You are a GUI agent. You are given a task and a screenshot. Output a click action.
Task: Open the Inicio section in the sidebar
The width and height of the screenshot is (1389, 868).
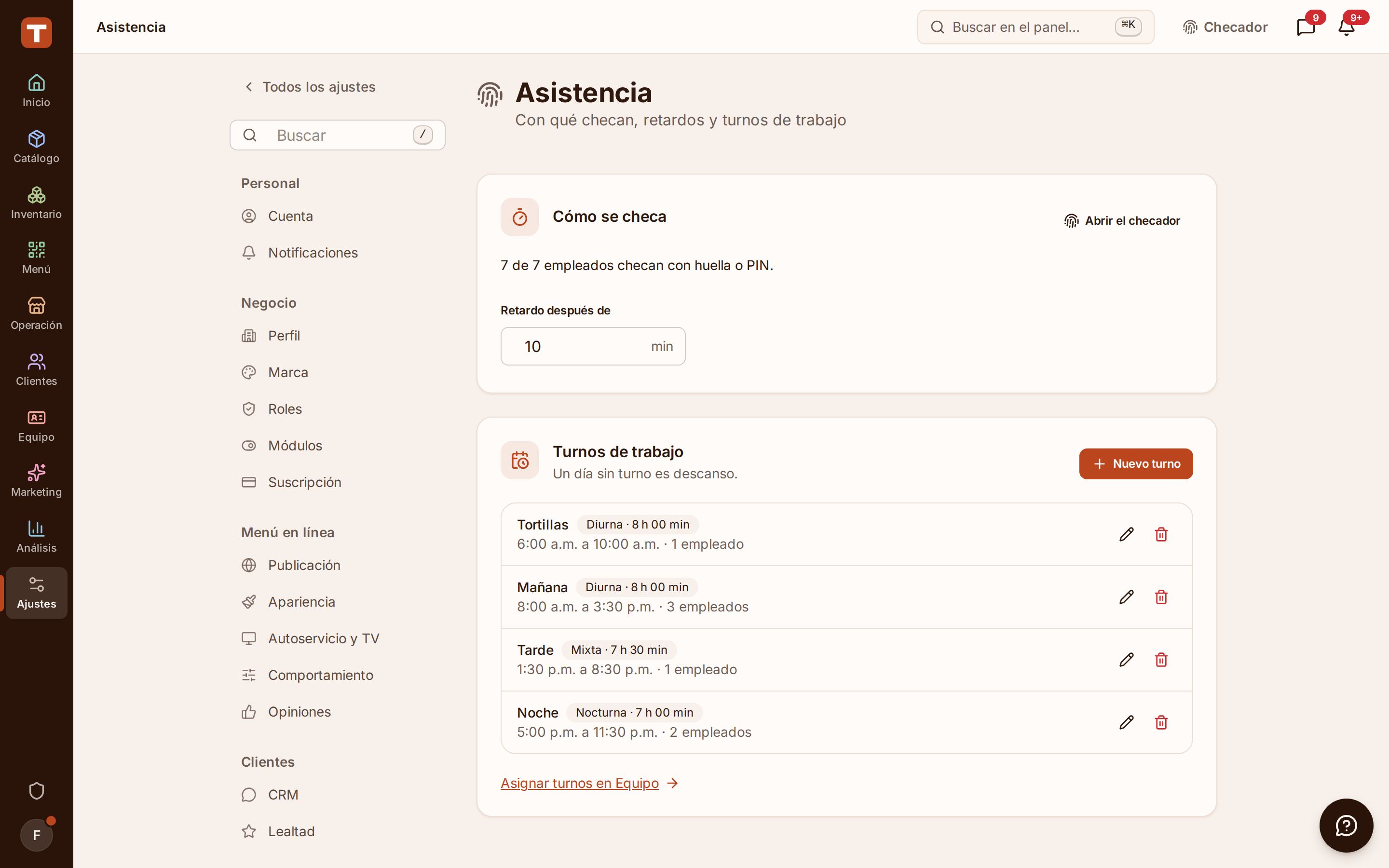tap(36, 91)
